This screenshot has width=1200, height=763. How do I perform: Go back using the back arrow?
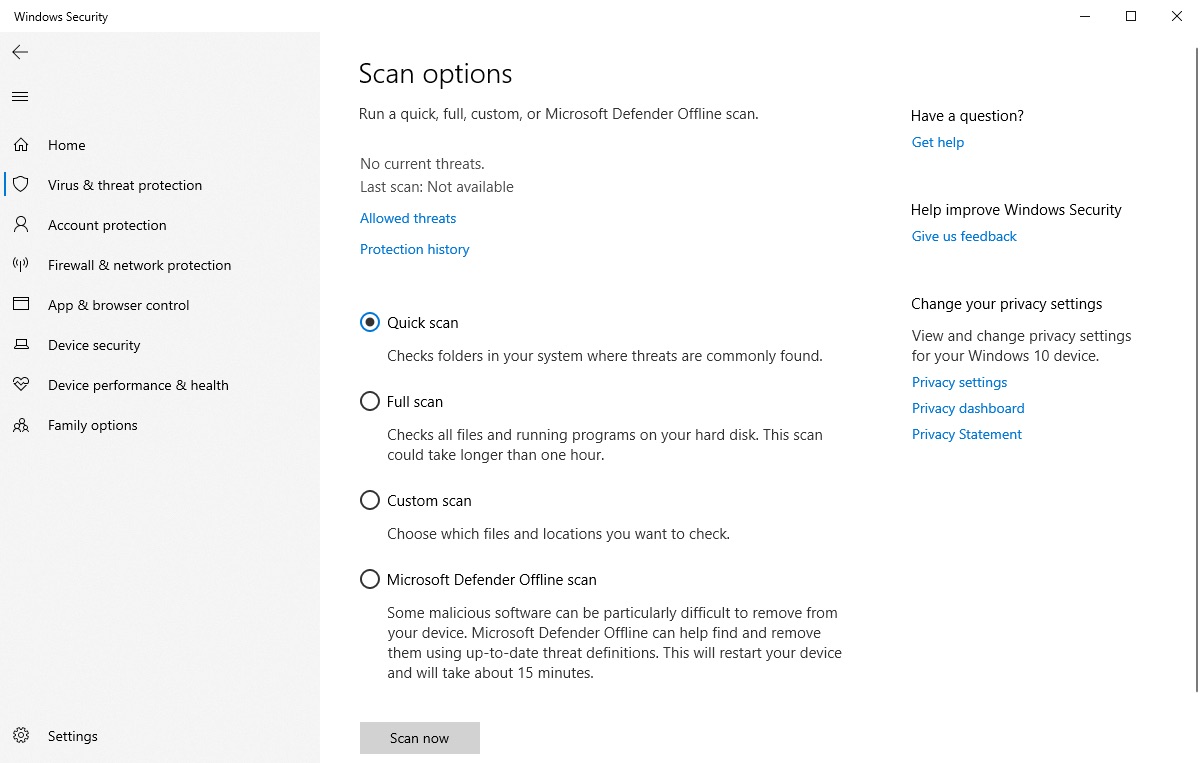20,52
